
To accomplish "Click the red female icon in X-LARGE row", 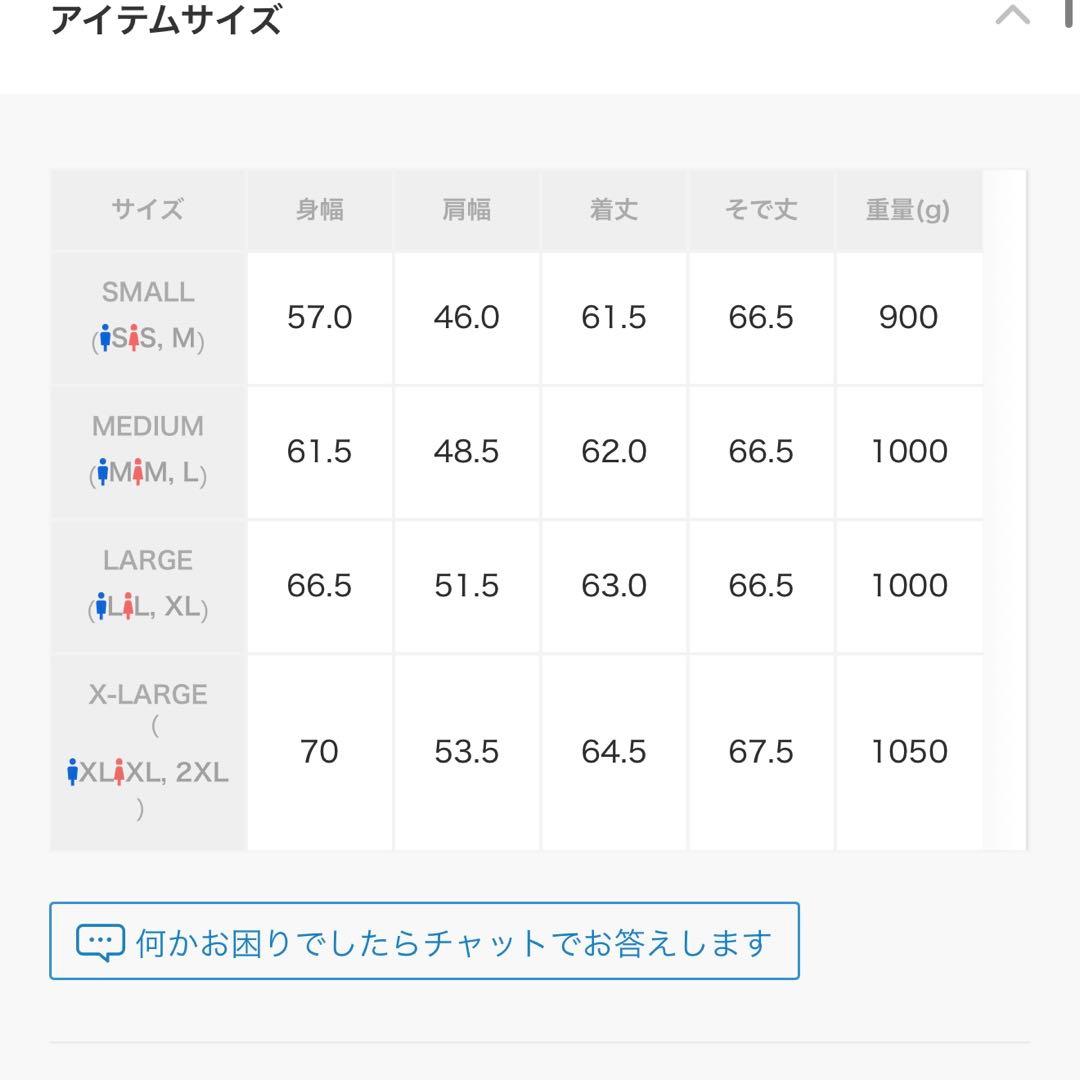I will [x=119, y=772].
